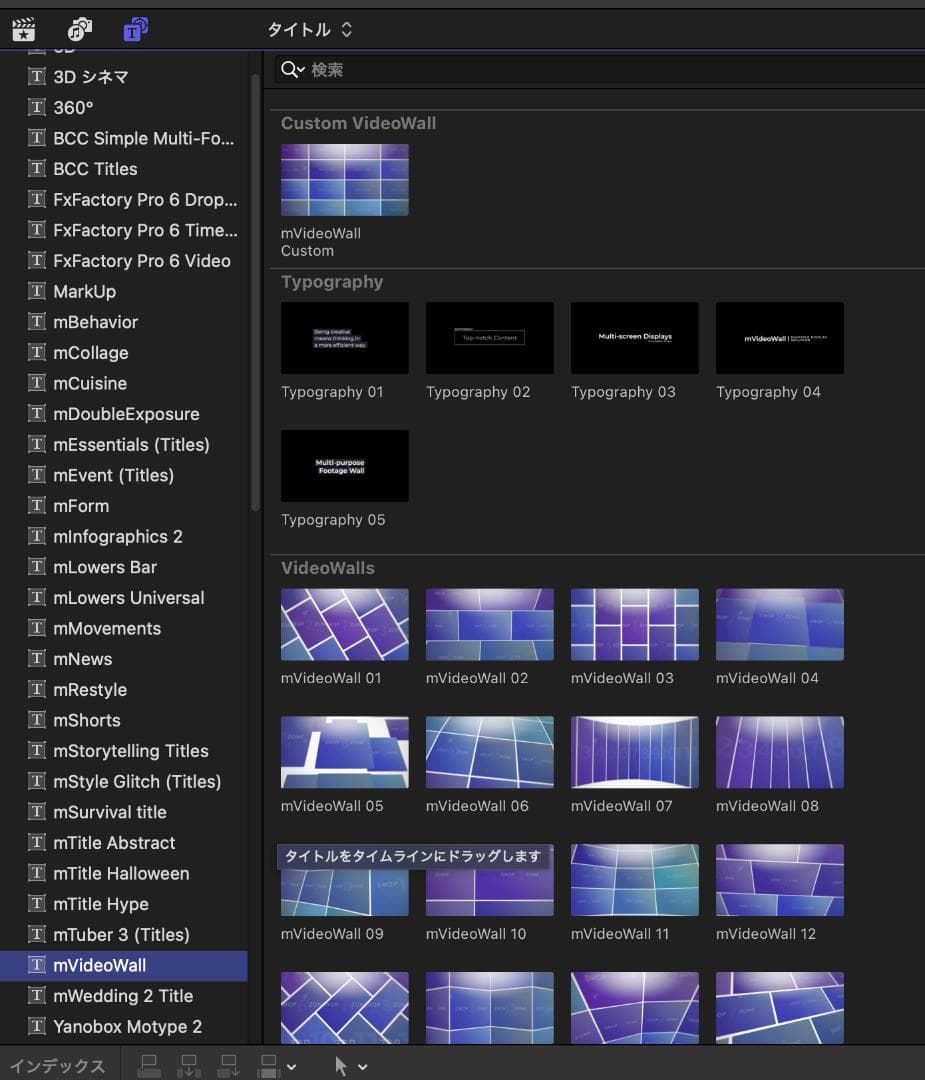This screenshot has width=925, height=1080.
Task: Click the Select arrow tool icon
Action: tap(341, 1066)
